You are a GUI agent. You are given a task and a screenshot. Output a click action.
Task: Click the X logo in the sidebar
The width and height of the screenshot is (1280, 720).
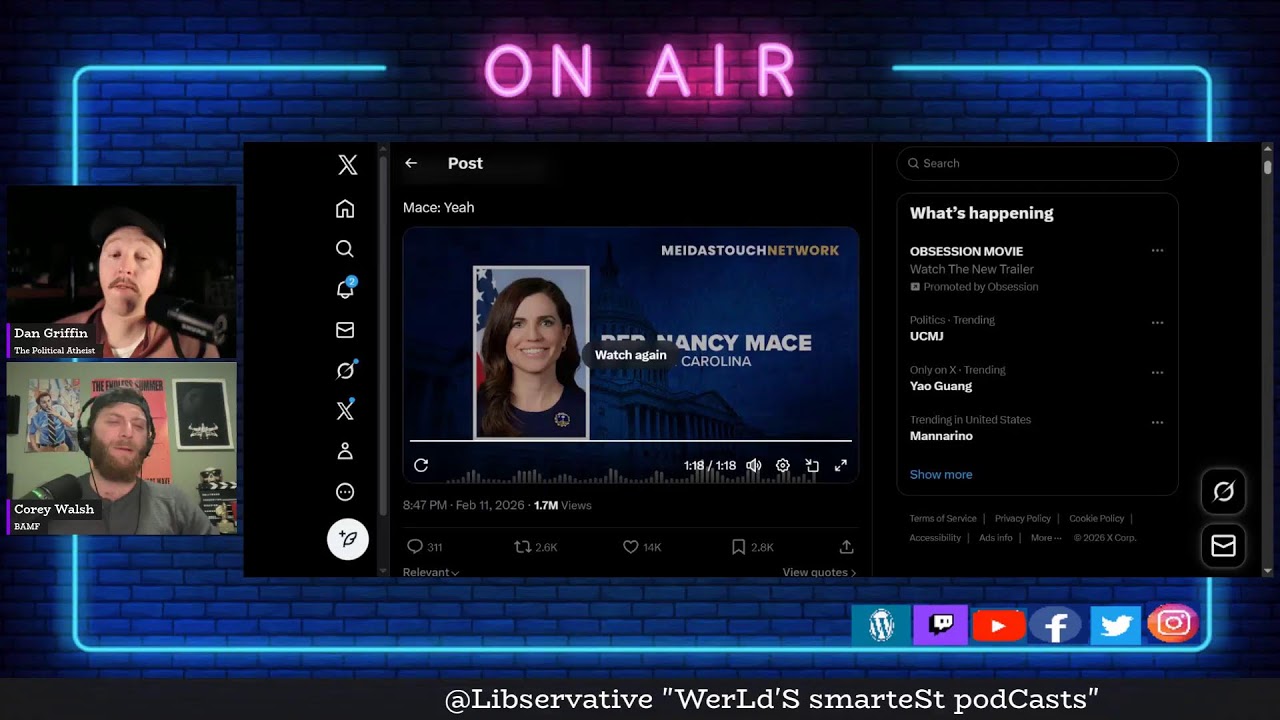[347, 165]
